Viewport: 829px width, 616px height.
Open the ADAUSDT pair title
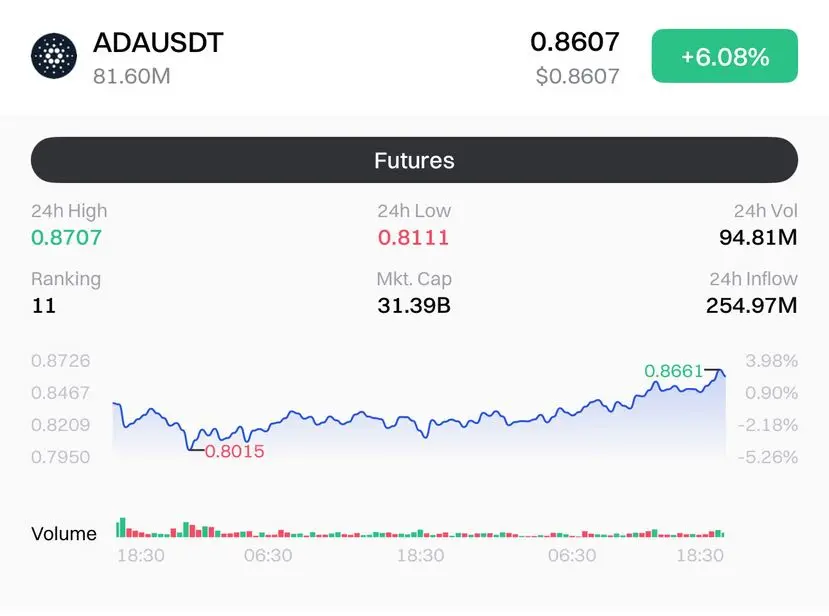coord(158,43)
